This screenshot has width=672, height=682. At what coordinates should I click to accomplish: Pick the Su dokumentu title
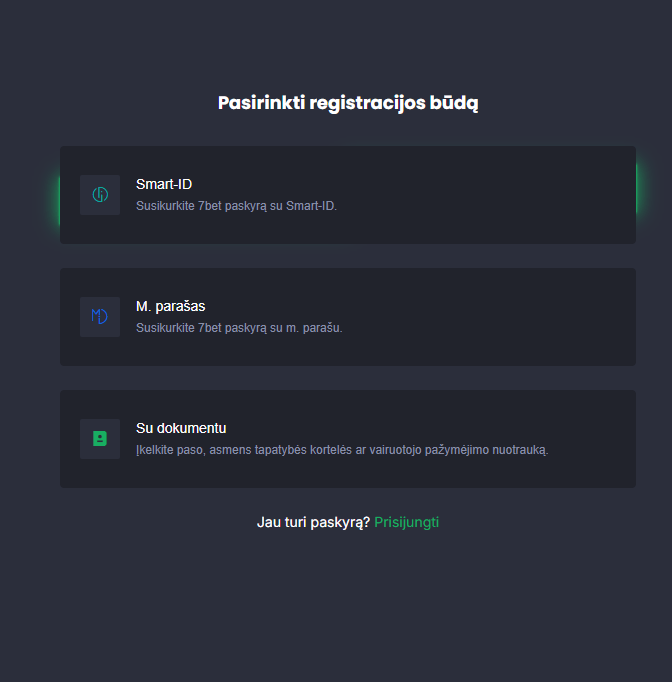pyautogui.click(x=181, y=428)
